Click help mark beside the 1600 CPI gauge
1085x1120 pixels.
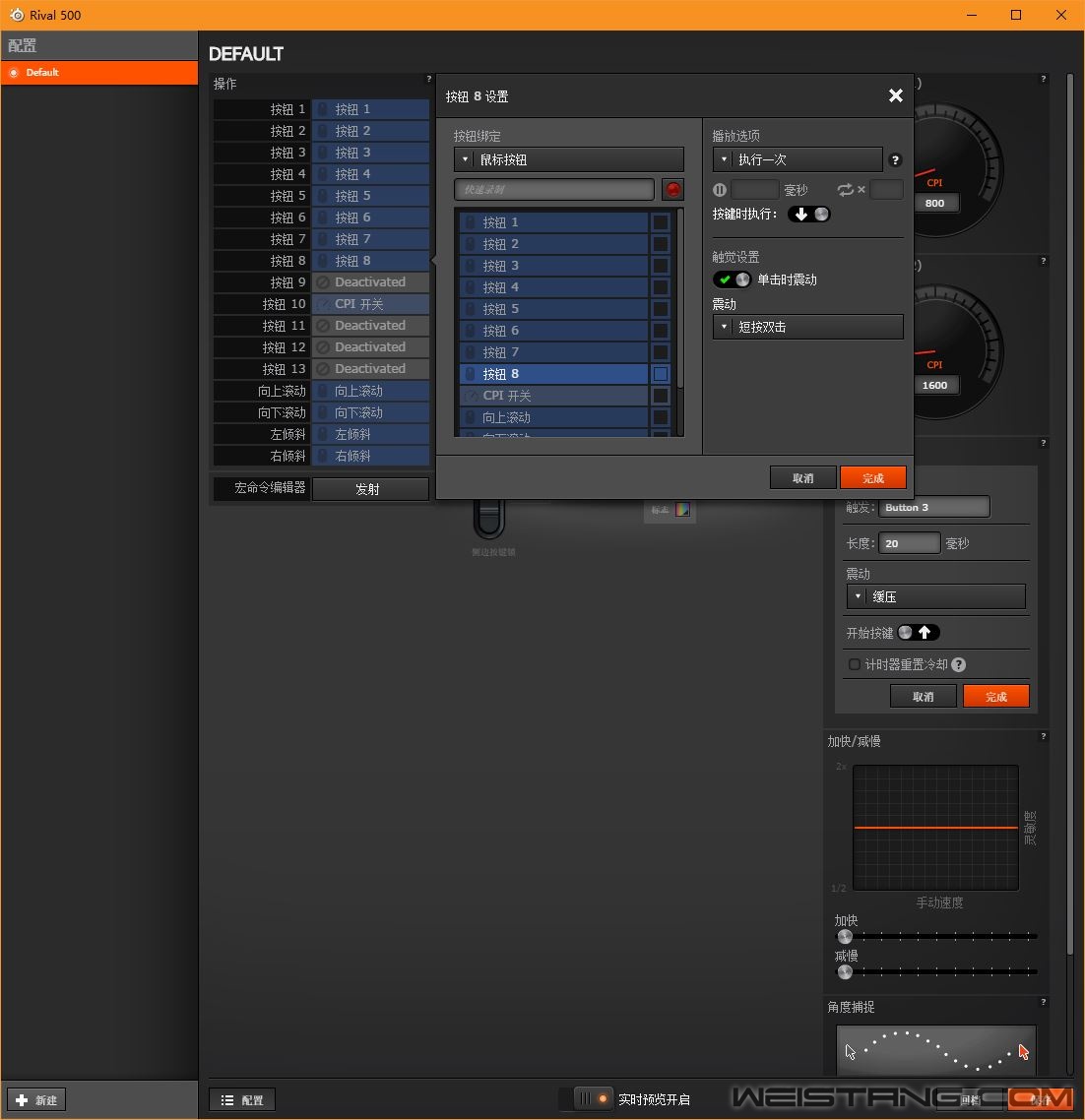pyautogui.click(x=1044, y=261)
